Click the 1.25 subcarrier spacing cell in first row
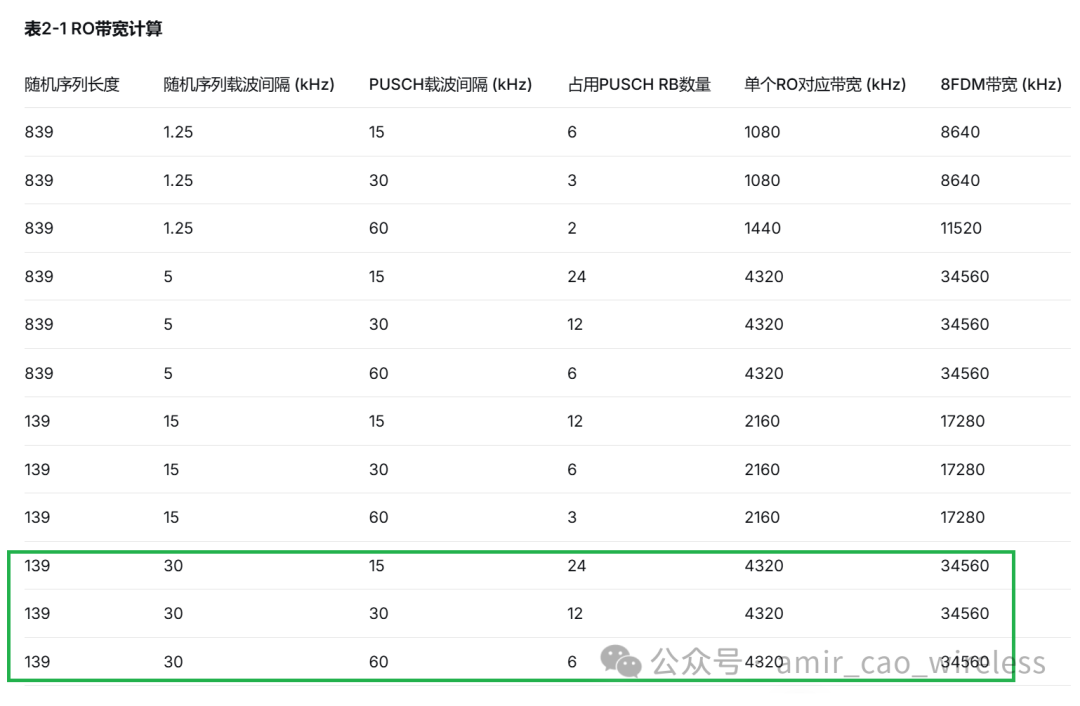The width and height of the screenshot is (1080, 706). [177, 131]
